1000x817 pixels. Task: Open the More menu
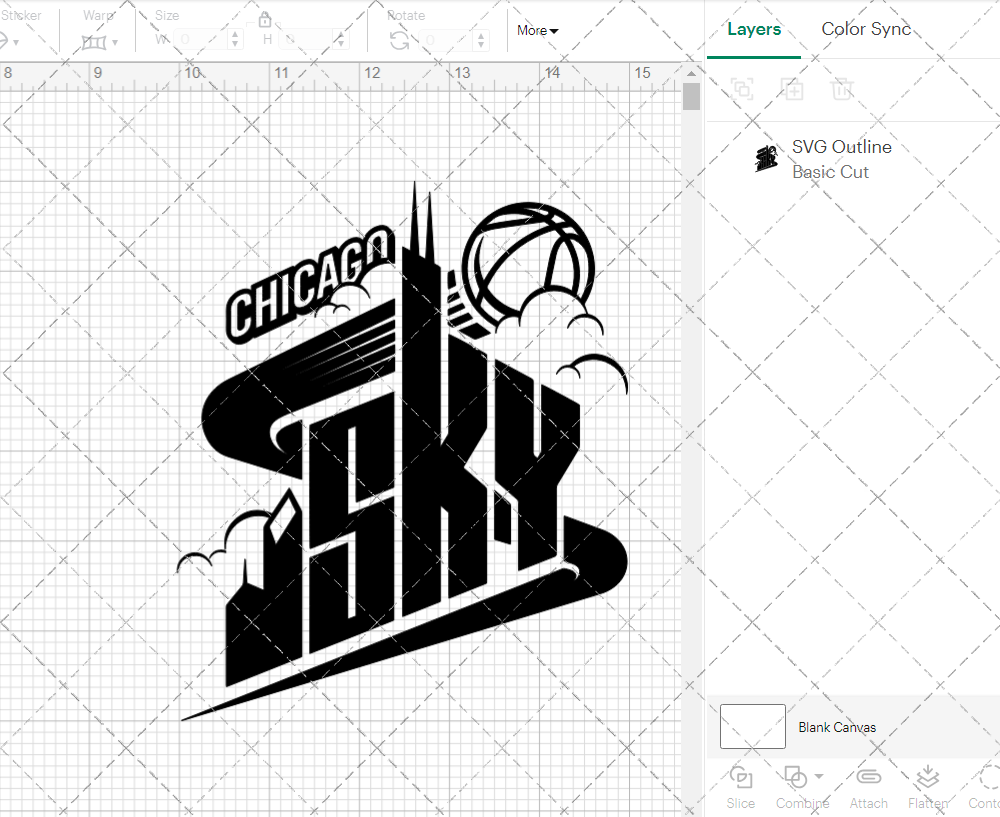[537, 31]
